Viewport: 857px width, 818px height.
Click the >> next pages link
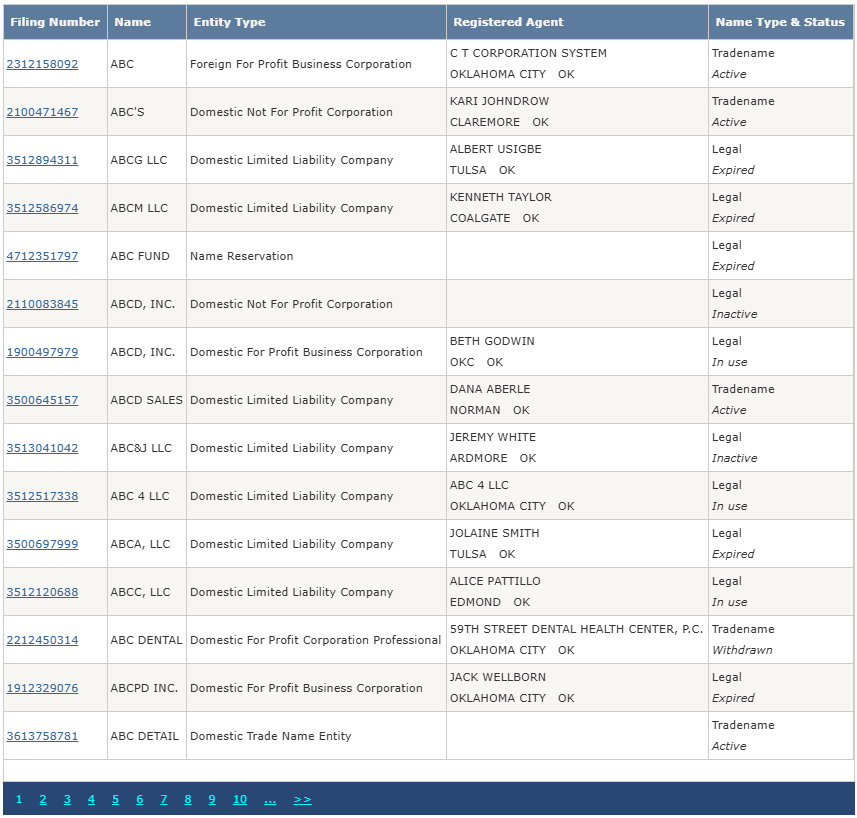click(x=302, y=799)
